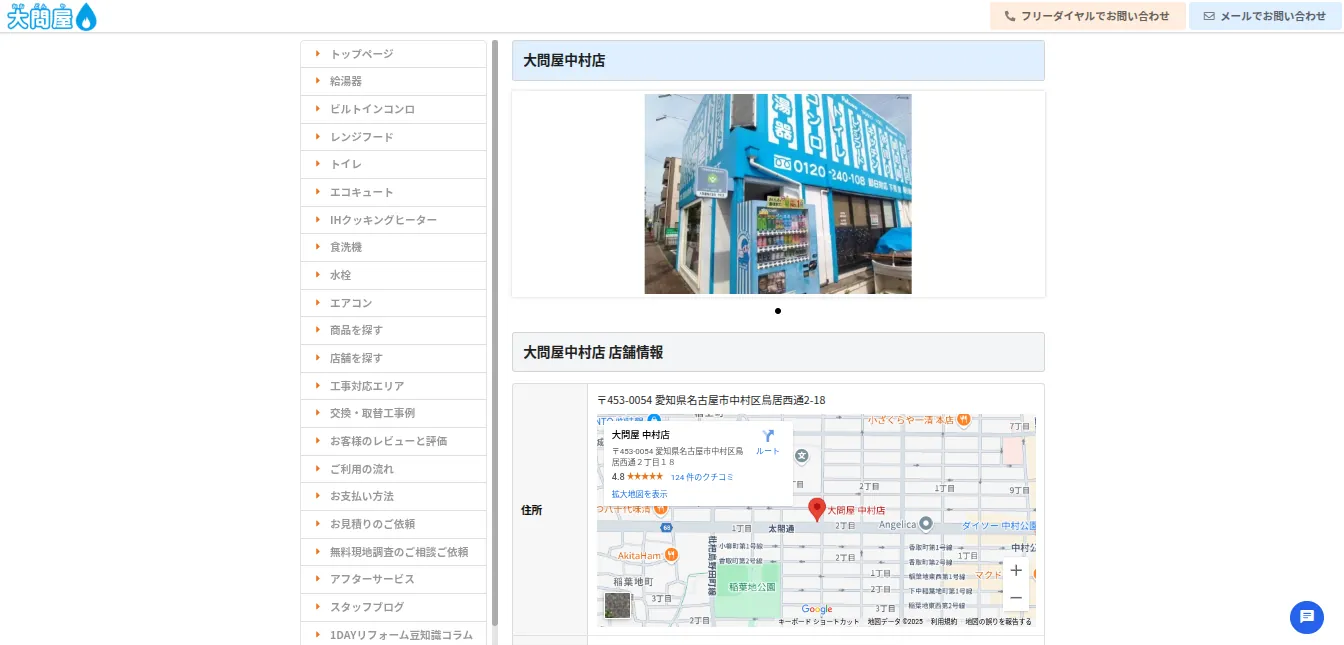Select レンジフード from the sidebar
Image resolution: width=1344 pixels, height=645 pixels.
(x=393, y=137)
